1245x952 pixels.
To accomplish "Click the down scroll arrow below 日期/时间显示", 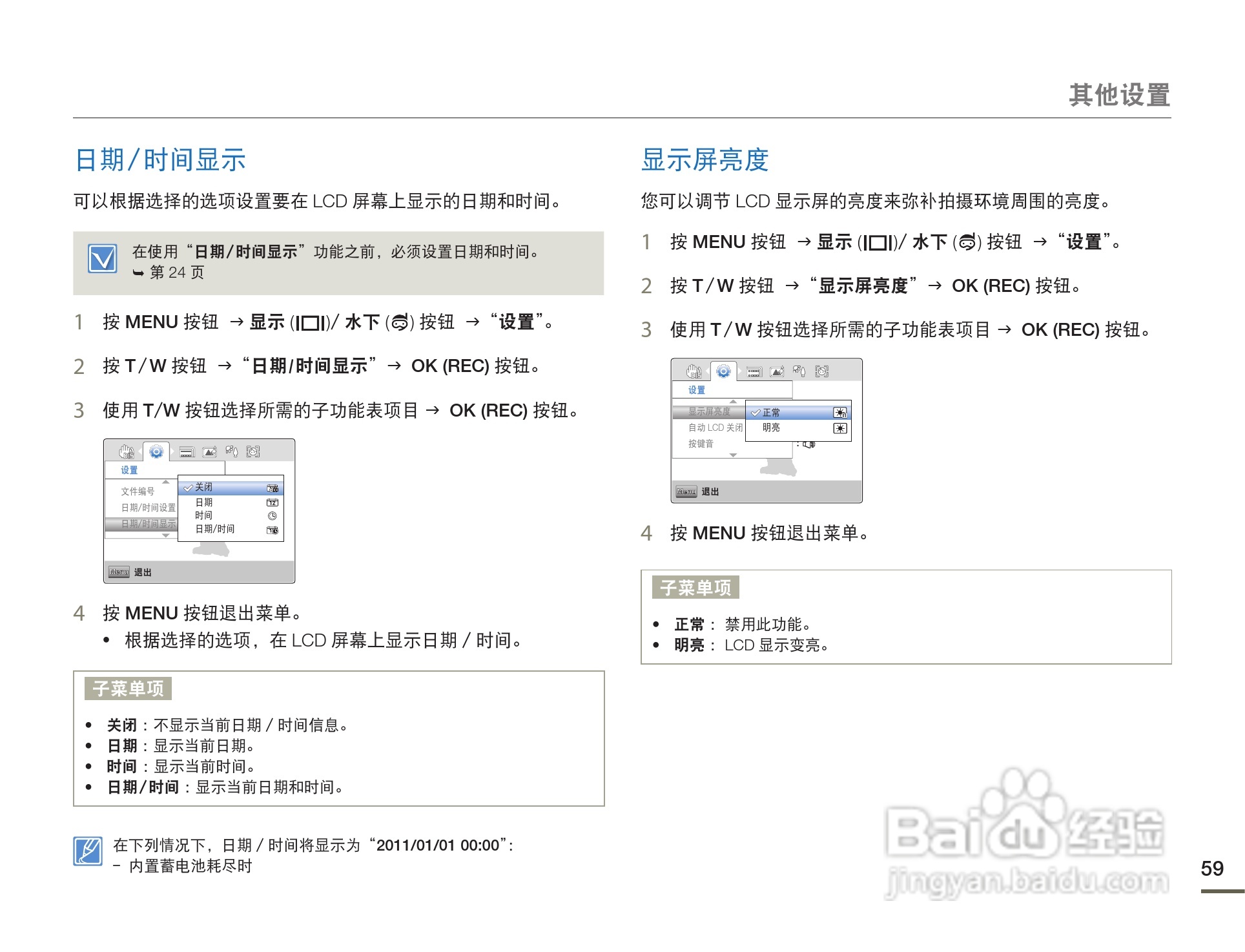I will tap(166, 535).
